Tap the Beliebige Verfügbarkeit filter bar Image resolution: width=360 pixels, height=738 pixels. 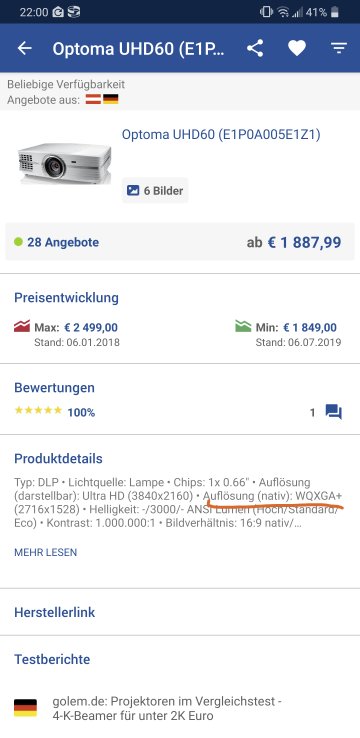coord(180,92)
